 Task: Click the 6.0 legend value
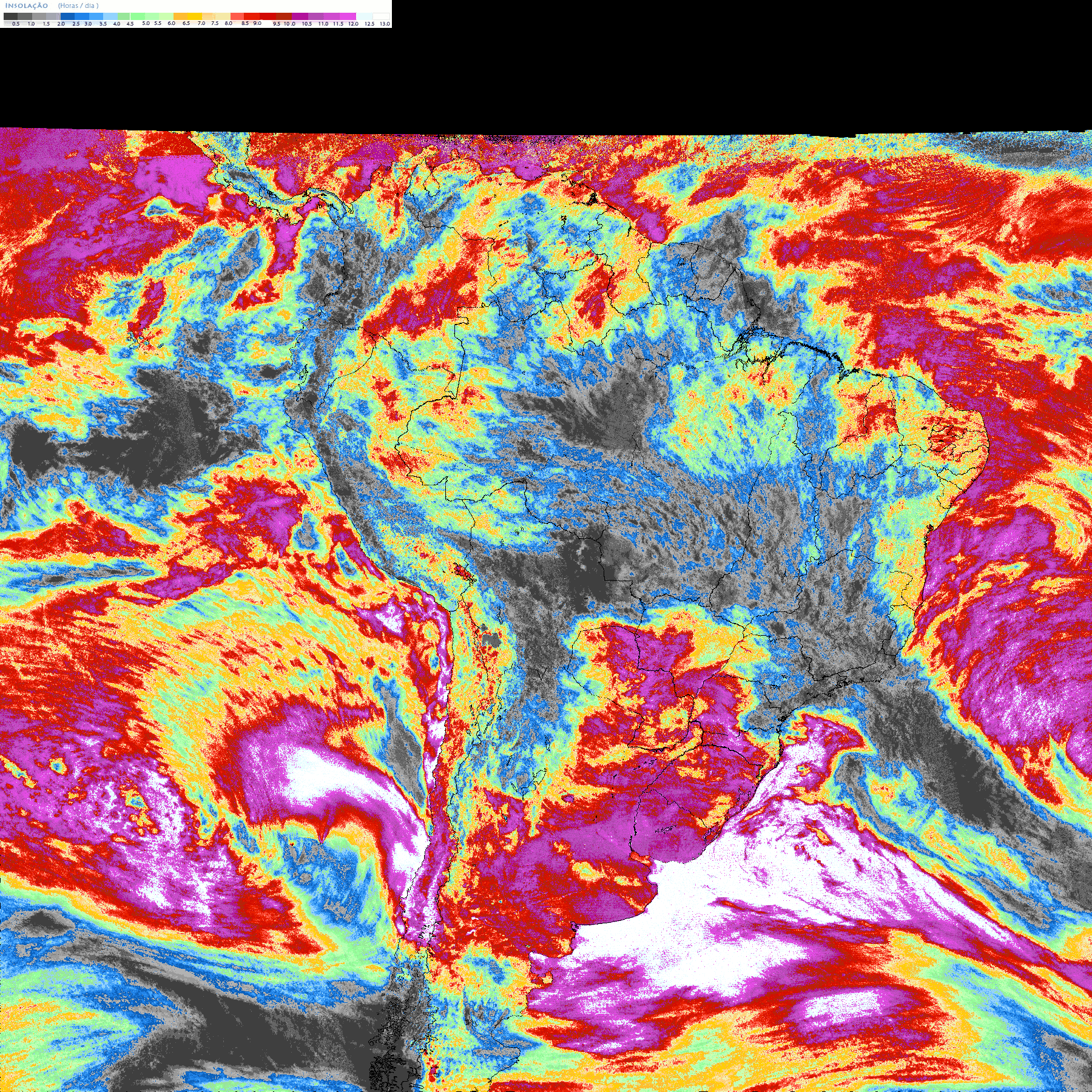(x=171, y=23)
